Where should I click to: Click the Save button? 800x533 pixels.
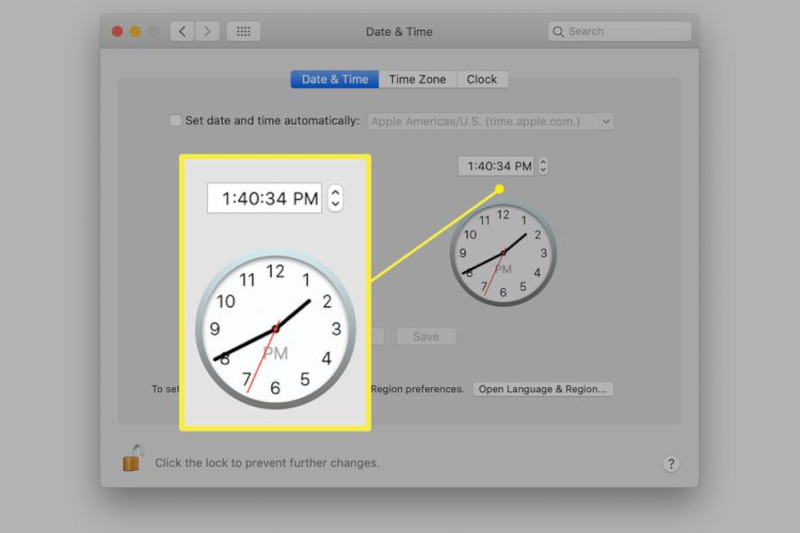point(426,336)
